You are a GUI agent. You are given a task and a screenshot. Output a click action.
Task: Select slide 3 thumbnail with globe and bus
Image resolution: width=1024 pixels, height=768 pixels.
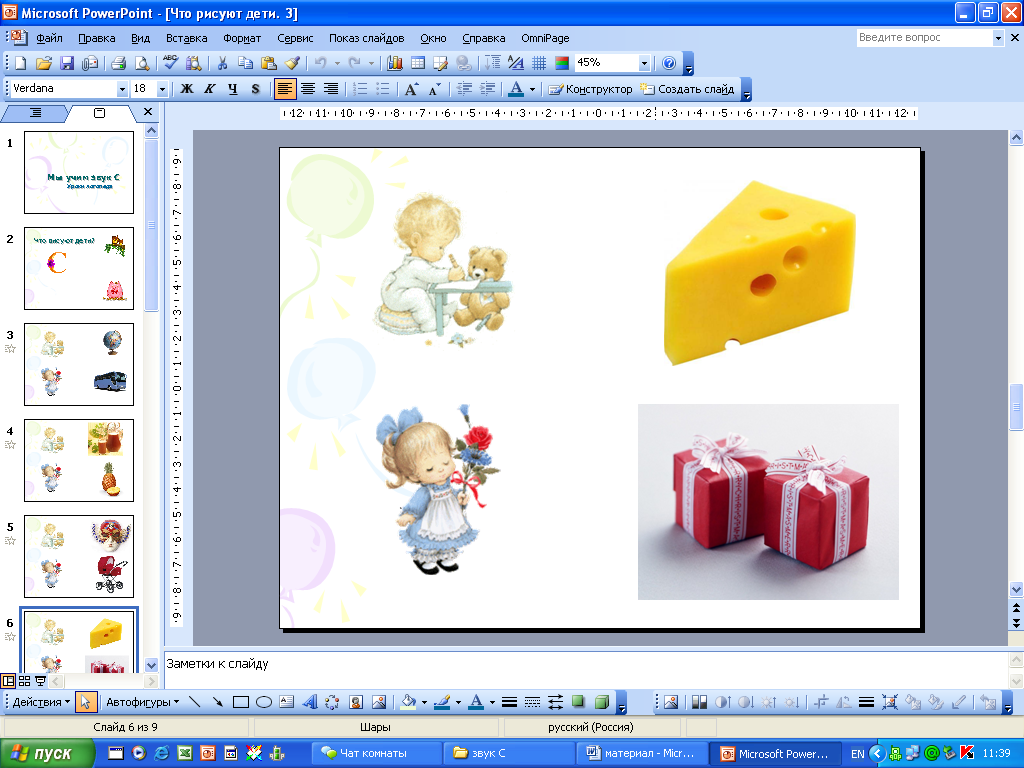point(79,364)
